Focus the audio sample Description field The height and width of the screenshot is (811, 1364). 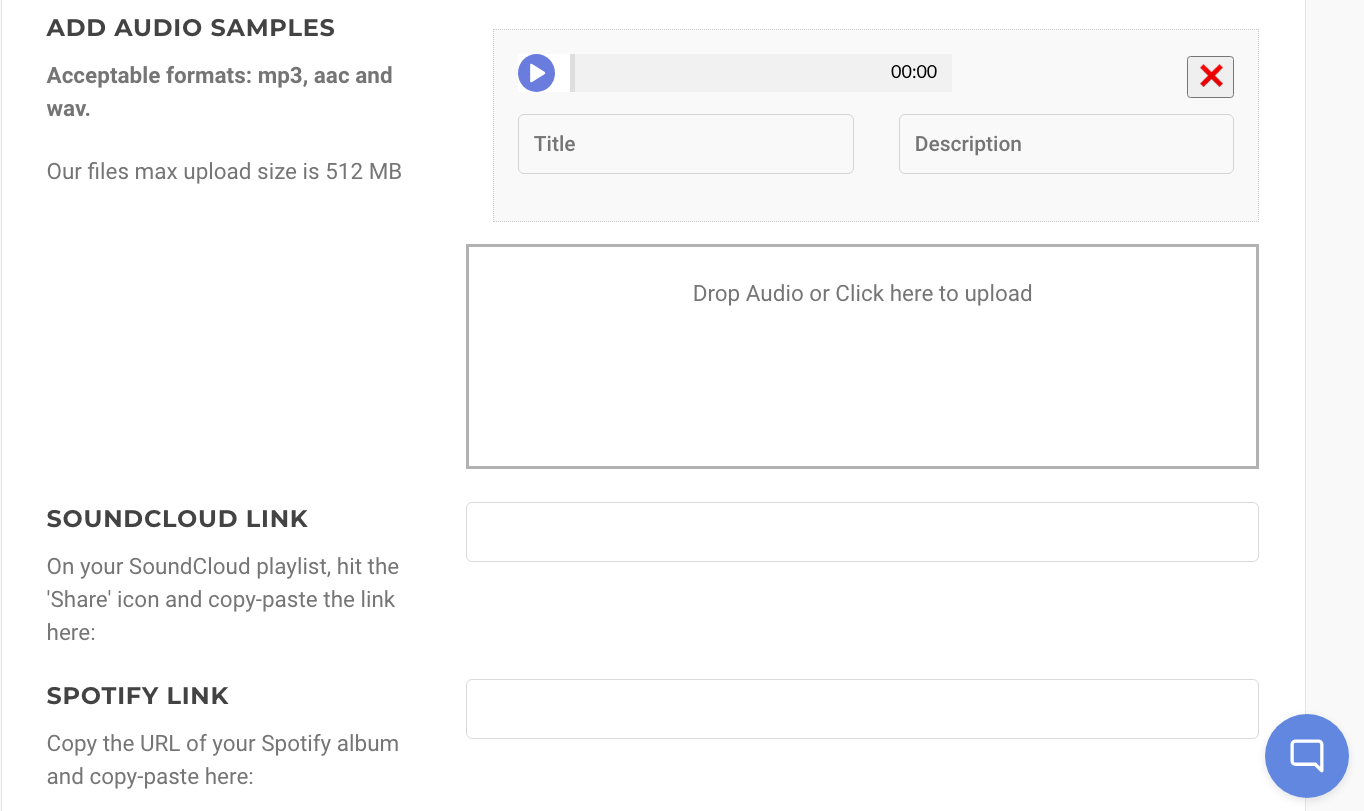pos(1065,144)
